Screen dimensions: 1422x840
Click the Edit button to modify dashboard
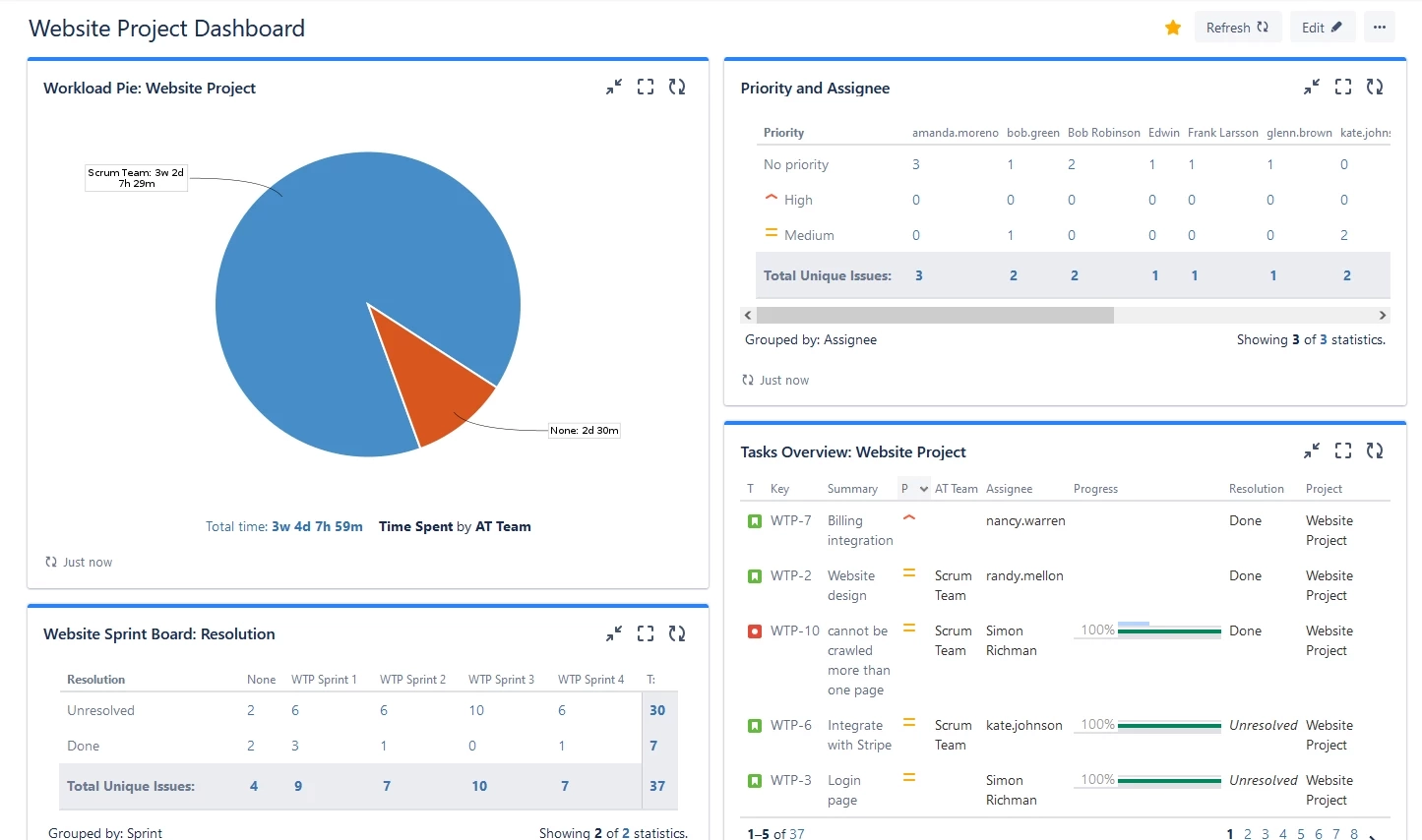pyautogui.click(x=1322, y=27)
